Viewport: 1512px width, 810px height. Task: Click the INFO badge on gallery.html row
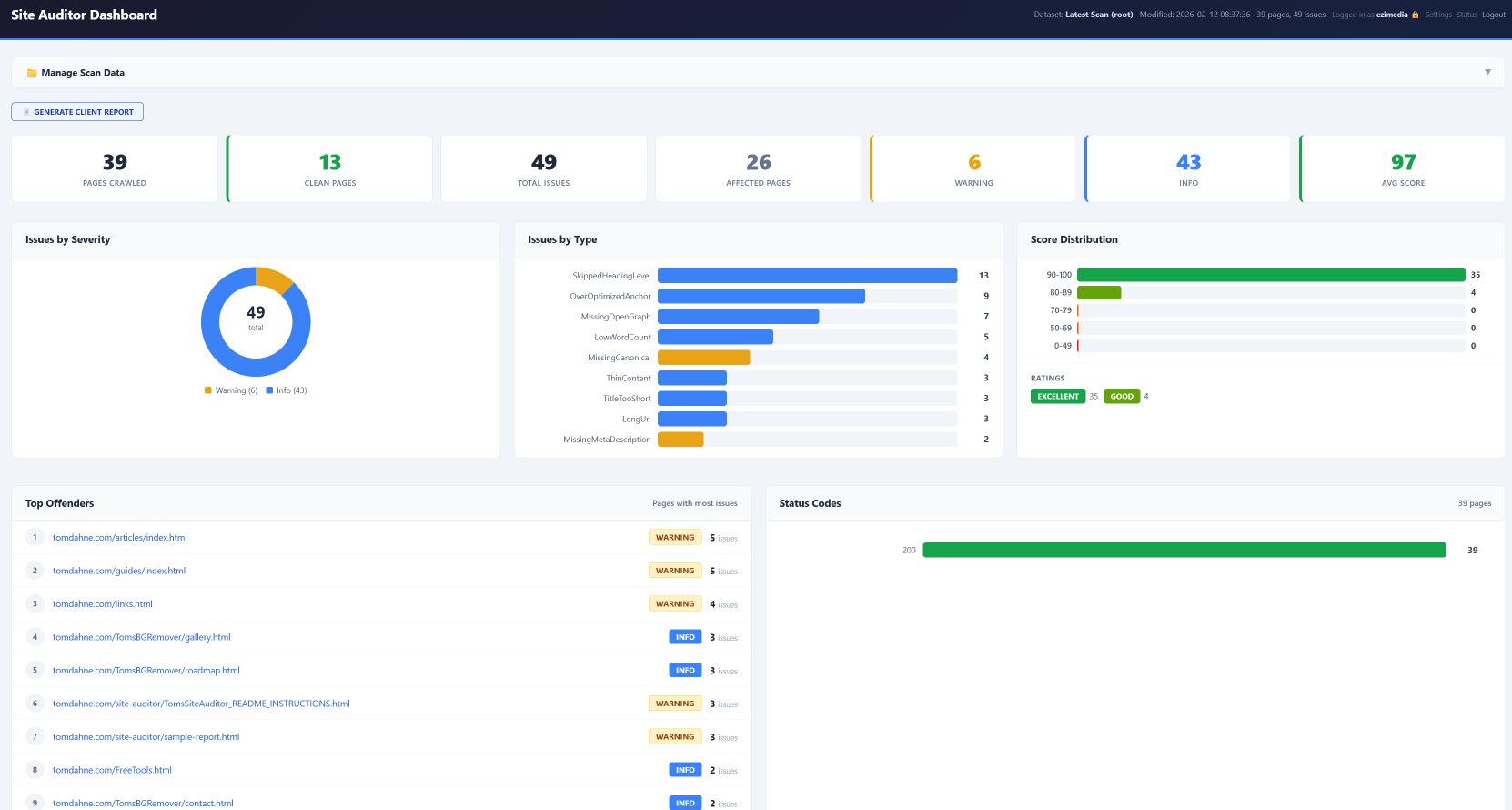click(685, 637)
